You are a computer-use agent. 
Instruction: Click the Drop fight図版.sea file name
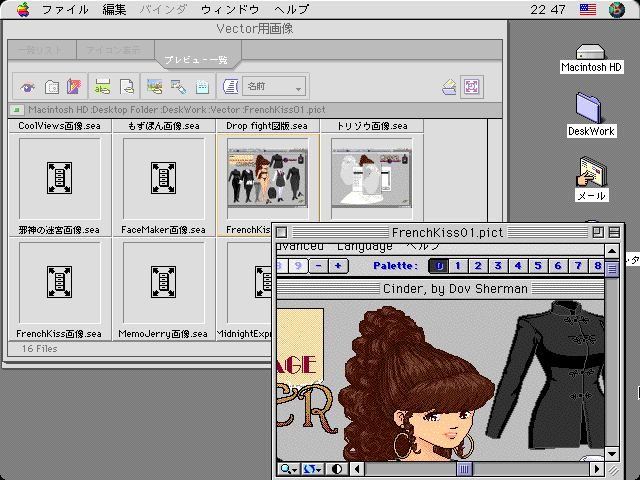coord(267,126)
